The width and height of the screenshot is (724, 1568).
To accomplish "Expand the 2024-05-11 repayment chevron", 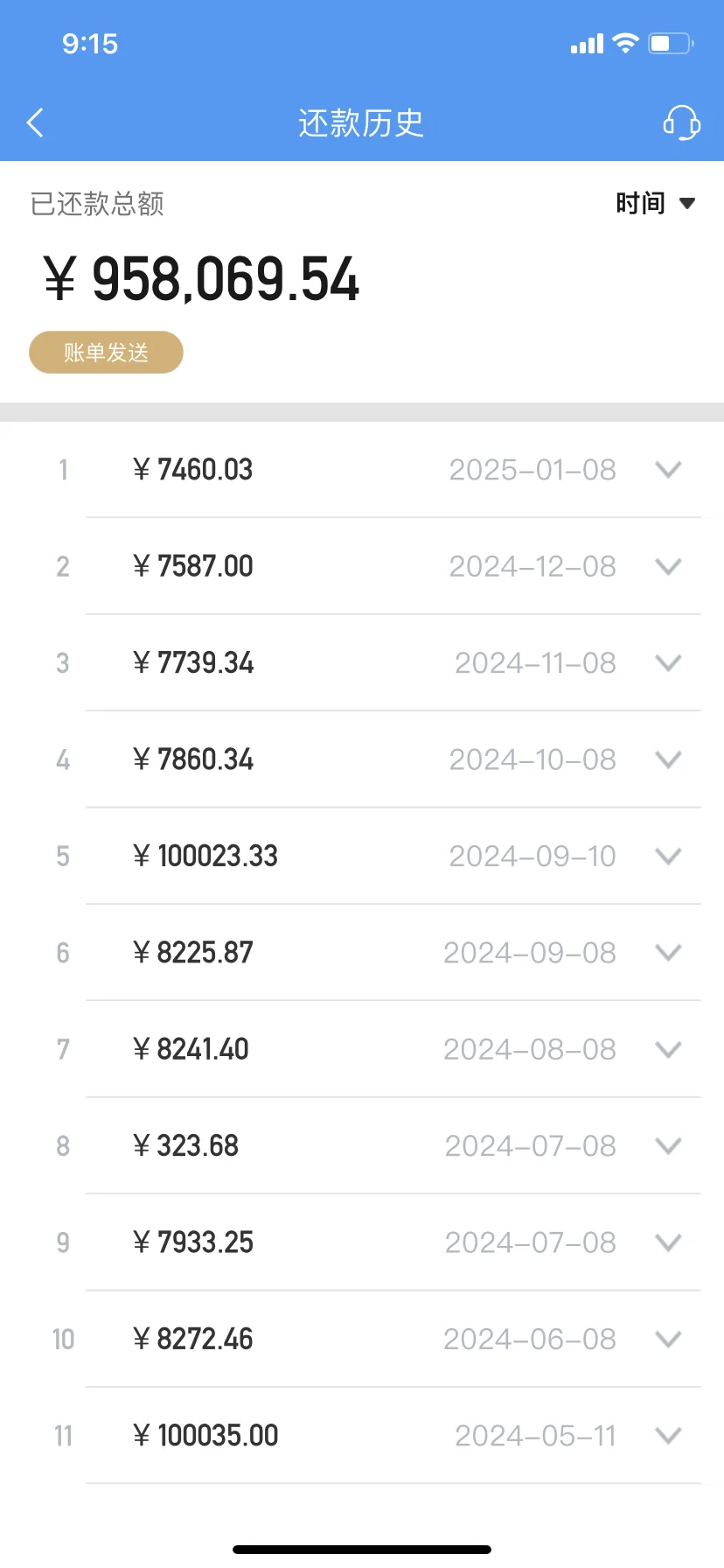I will coord(668,1436).
